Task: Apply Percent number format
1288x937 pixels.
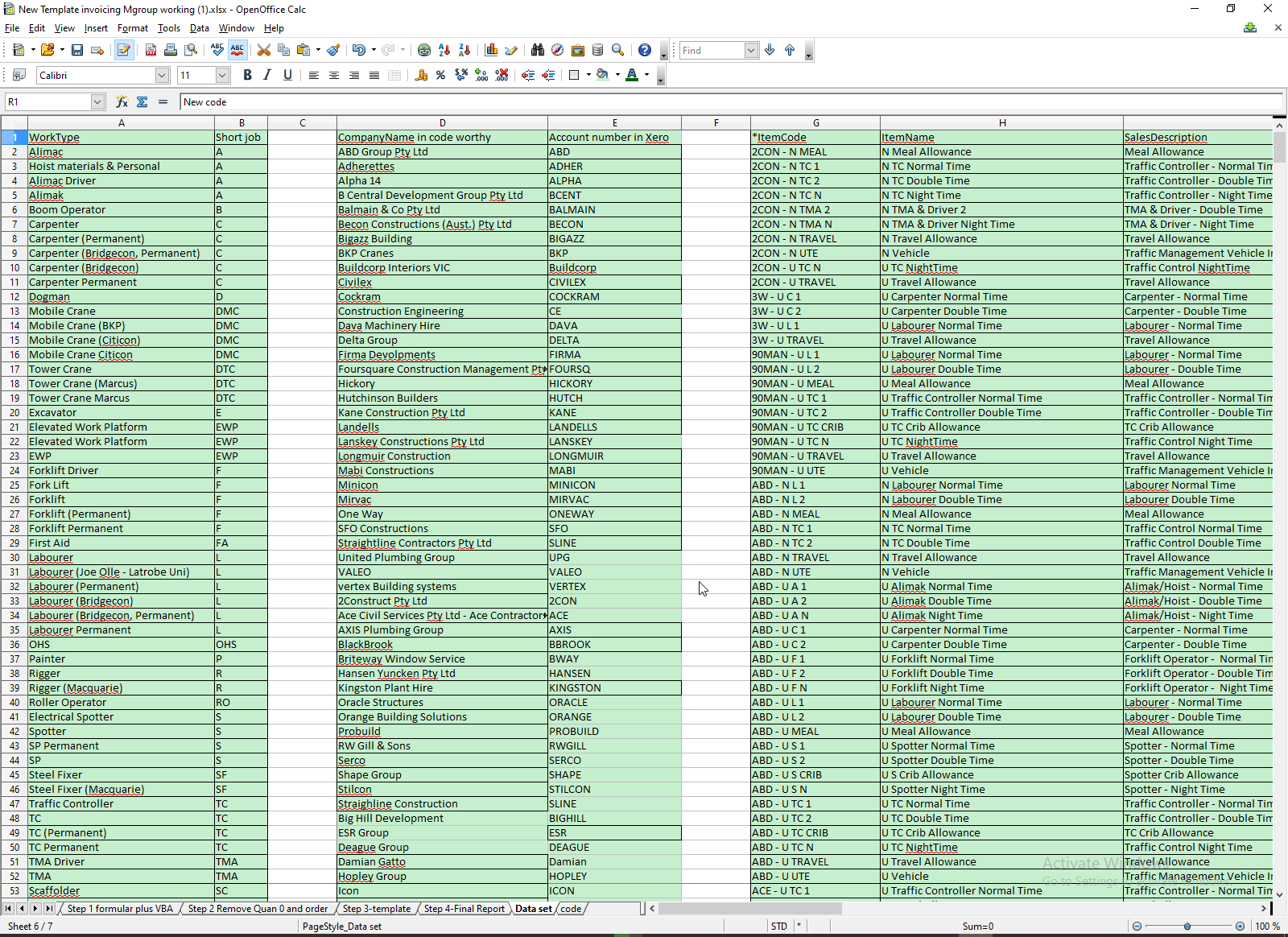Action: [440, 75]
